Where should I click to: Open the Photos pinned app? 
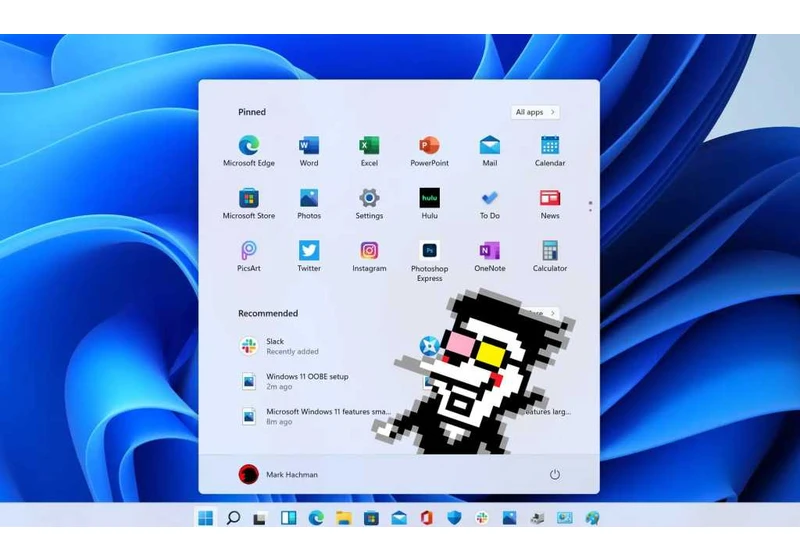pos(309,203)
